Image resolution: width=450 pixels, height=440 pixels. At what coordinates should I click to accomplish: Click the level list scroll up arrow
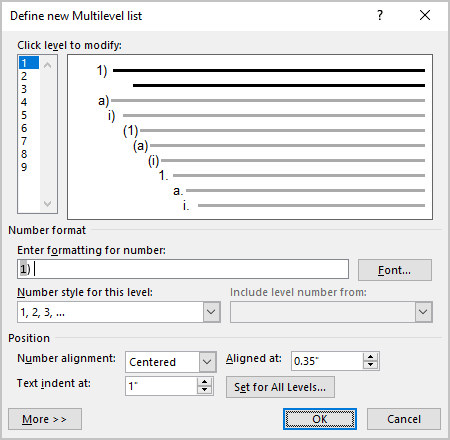point(48,65)
